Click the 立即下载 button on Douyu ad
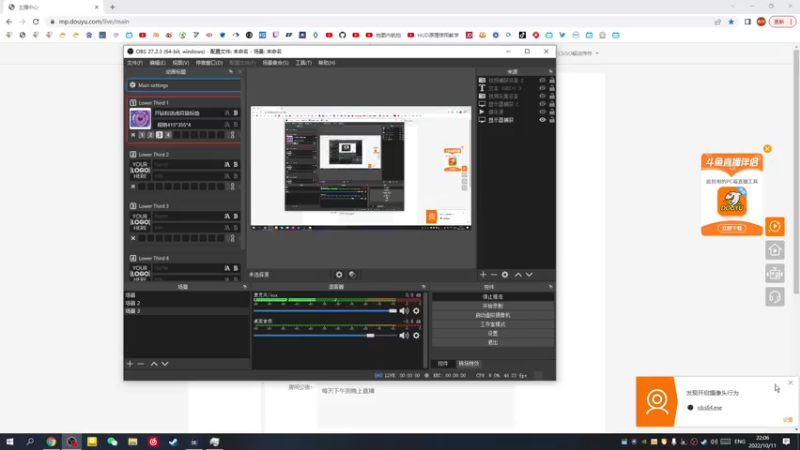800x450 pixels. pyautogui.click(x=732, y=228)
